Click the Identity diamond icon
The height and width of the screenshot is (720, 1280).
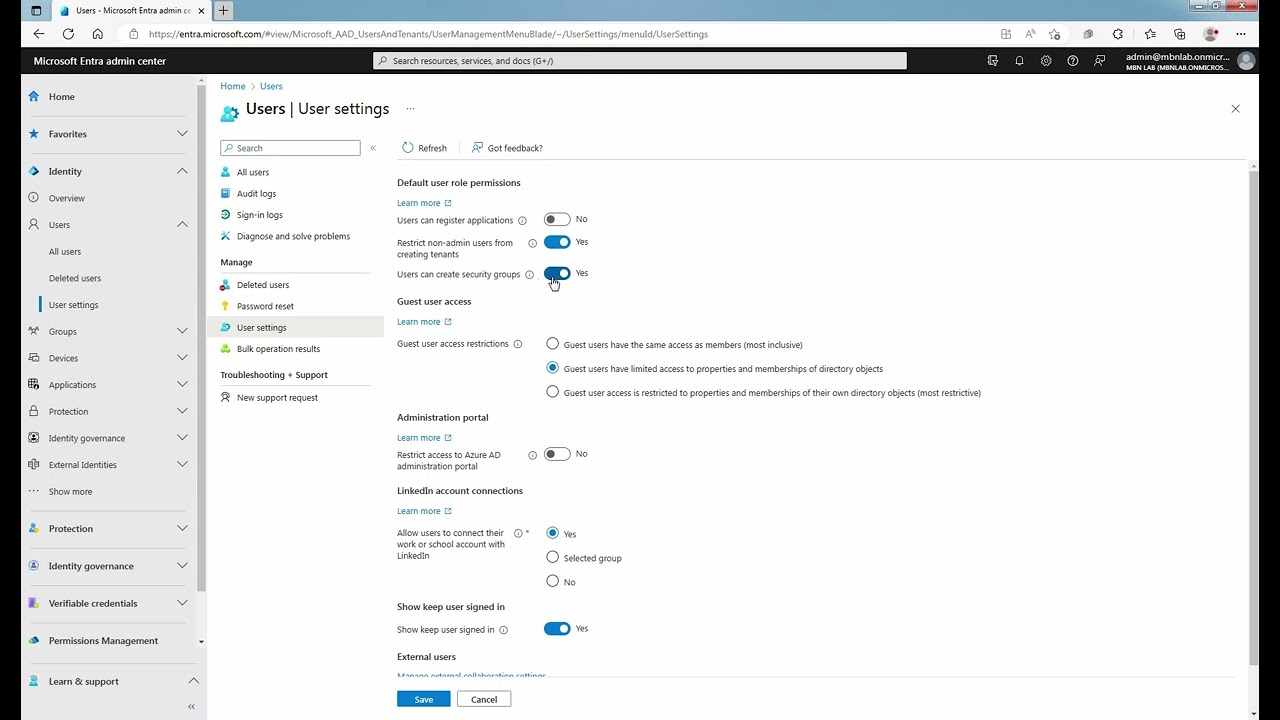[34, 171]
